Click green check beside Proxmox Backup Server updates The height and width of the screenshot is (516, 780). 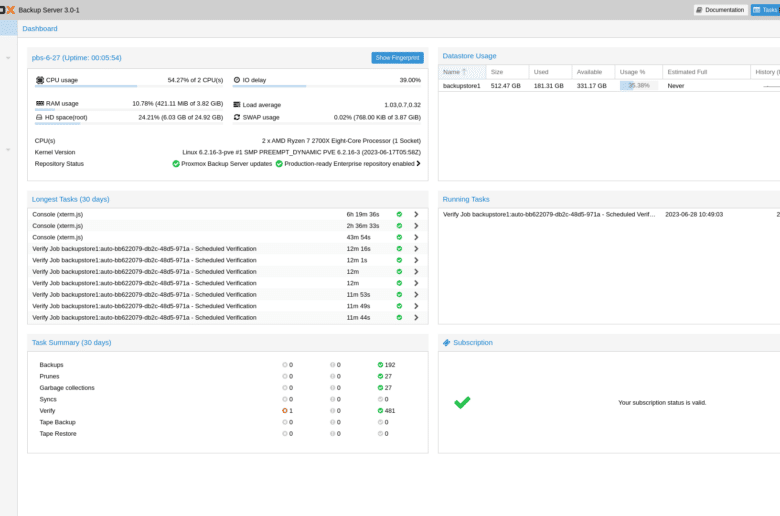point(176,164)
